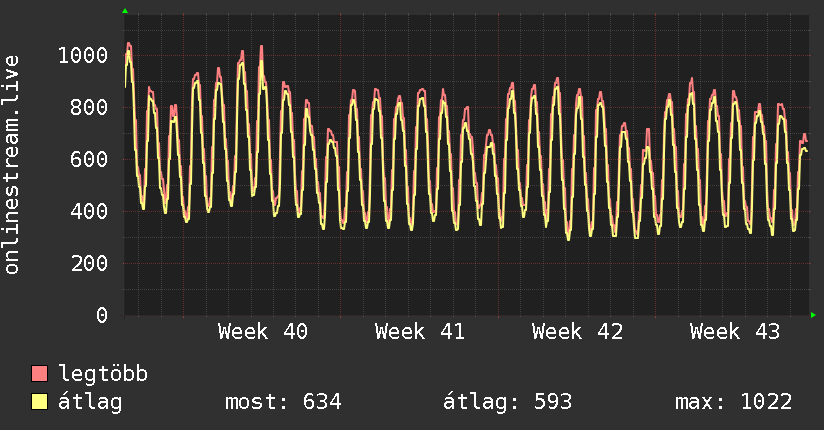Click the 400 y-axis tick label

coord(89,211)
